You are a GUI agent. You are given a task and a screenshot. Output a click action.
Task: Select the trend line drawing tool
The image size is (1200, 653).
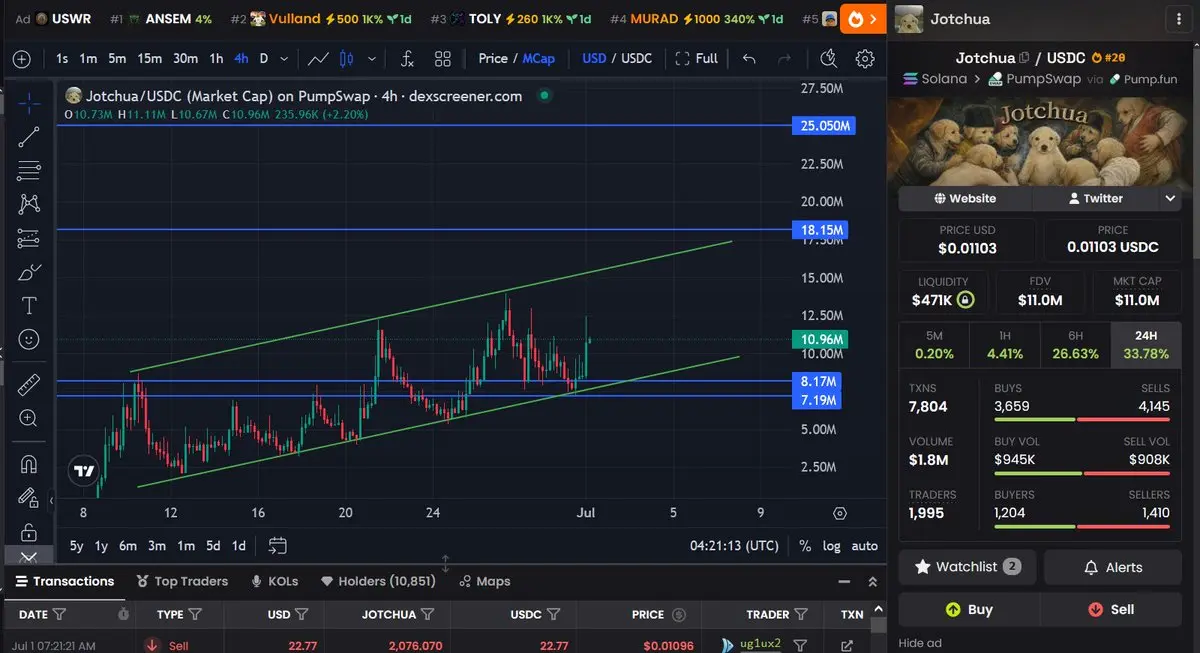coord(29,137)
